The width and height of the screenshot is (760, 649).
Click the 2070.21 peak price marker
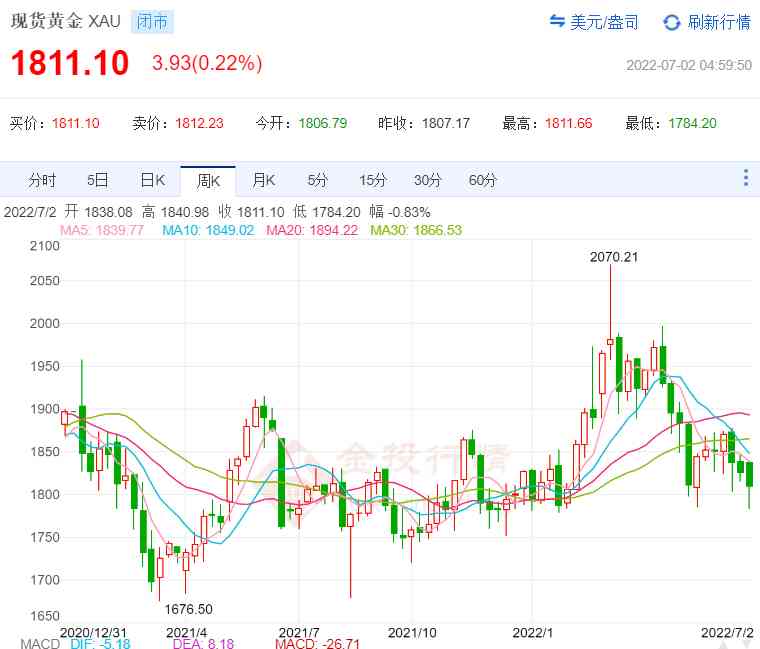click(x=613, y=257)
